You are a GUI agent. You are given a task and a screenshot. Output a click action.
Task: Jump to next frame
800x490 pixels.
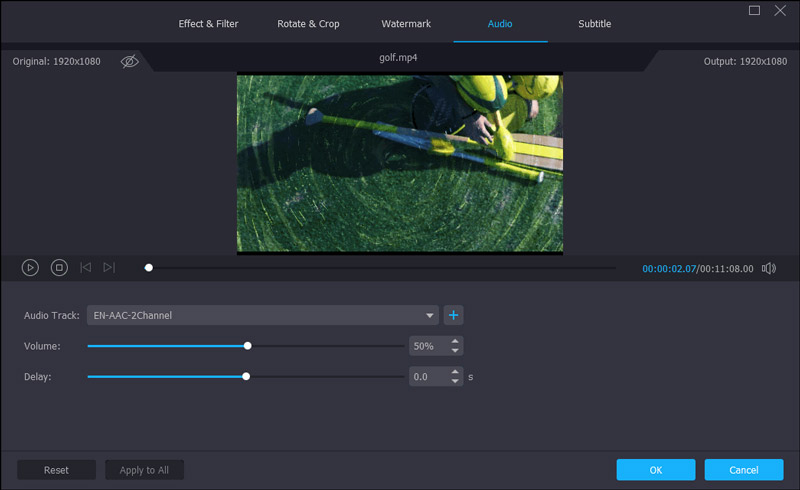click(109, 268)
